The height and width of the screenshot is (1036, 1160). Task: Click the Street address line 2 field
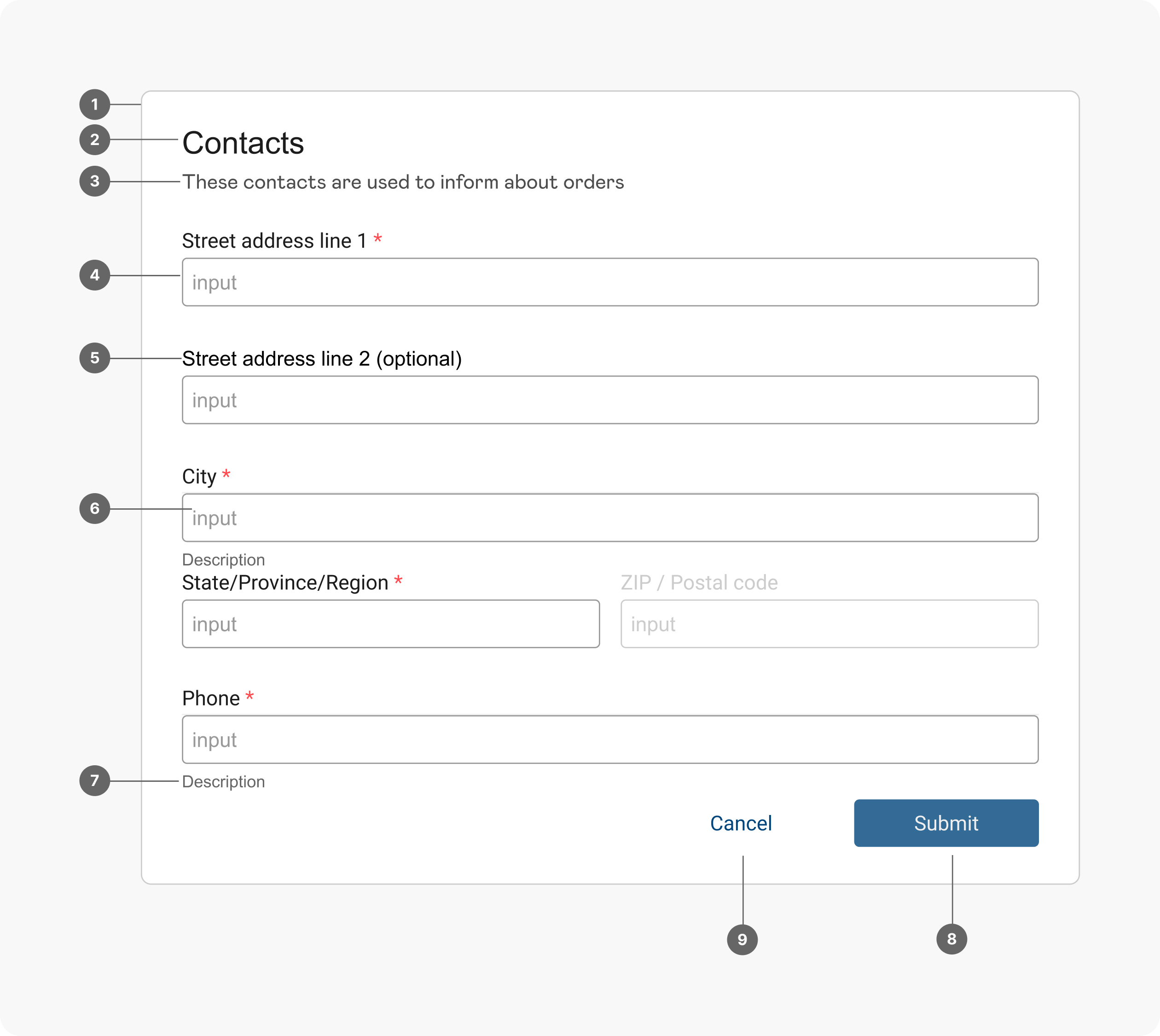(609, 400)
